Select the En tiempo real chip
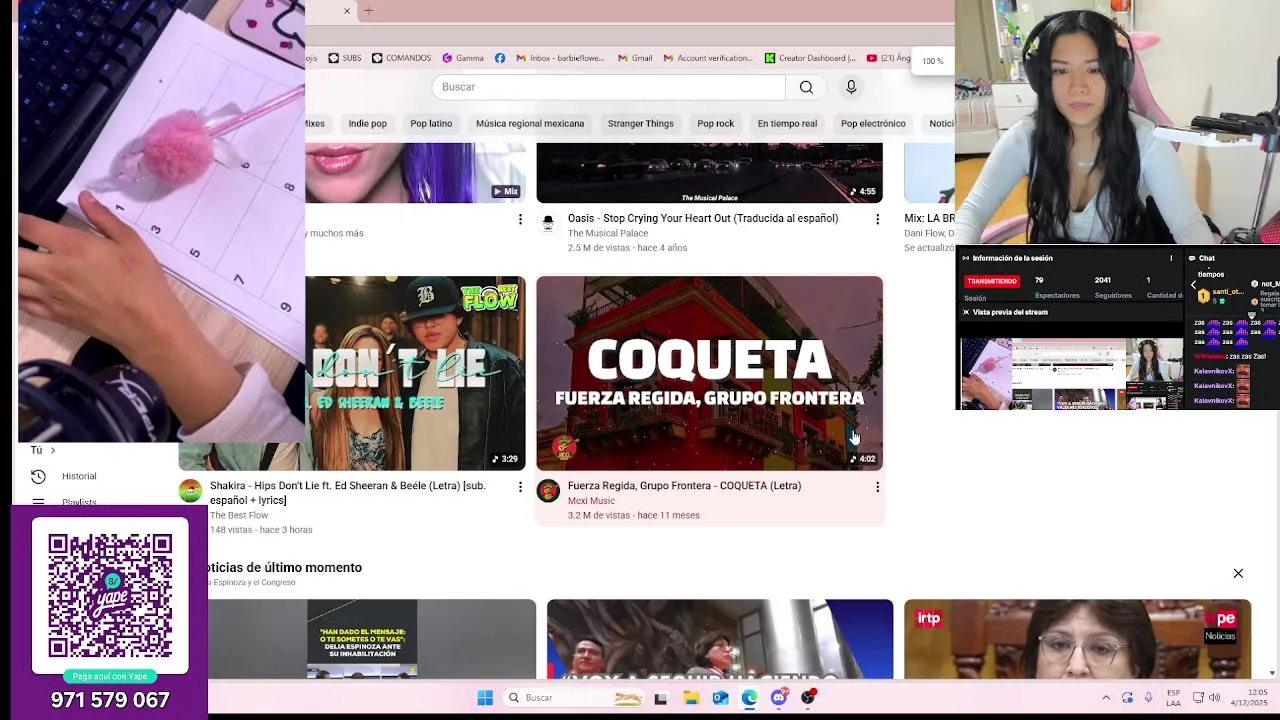The image size is (1280, 720). point(787,123)
